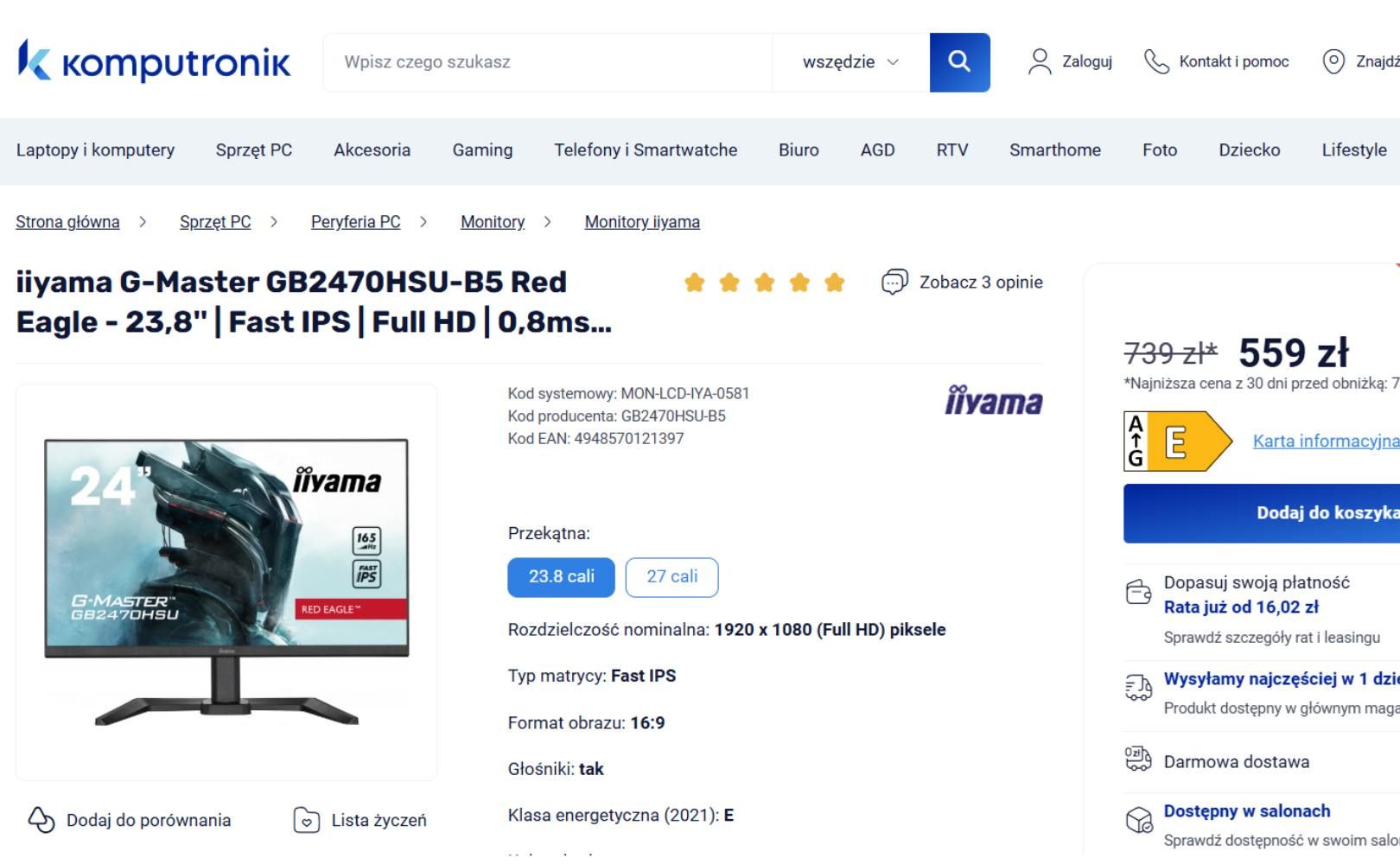Click the Zaloguj user icon

pos(1040,61)
